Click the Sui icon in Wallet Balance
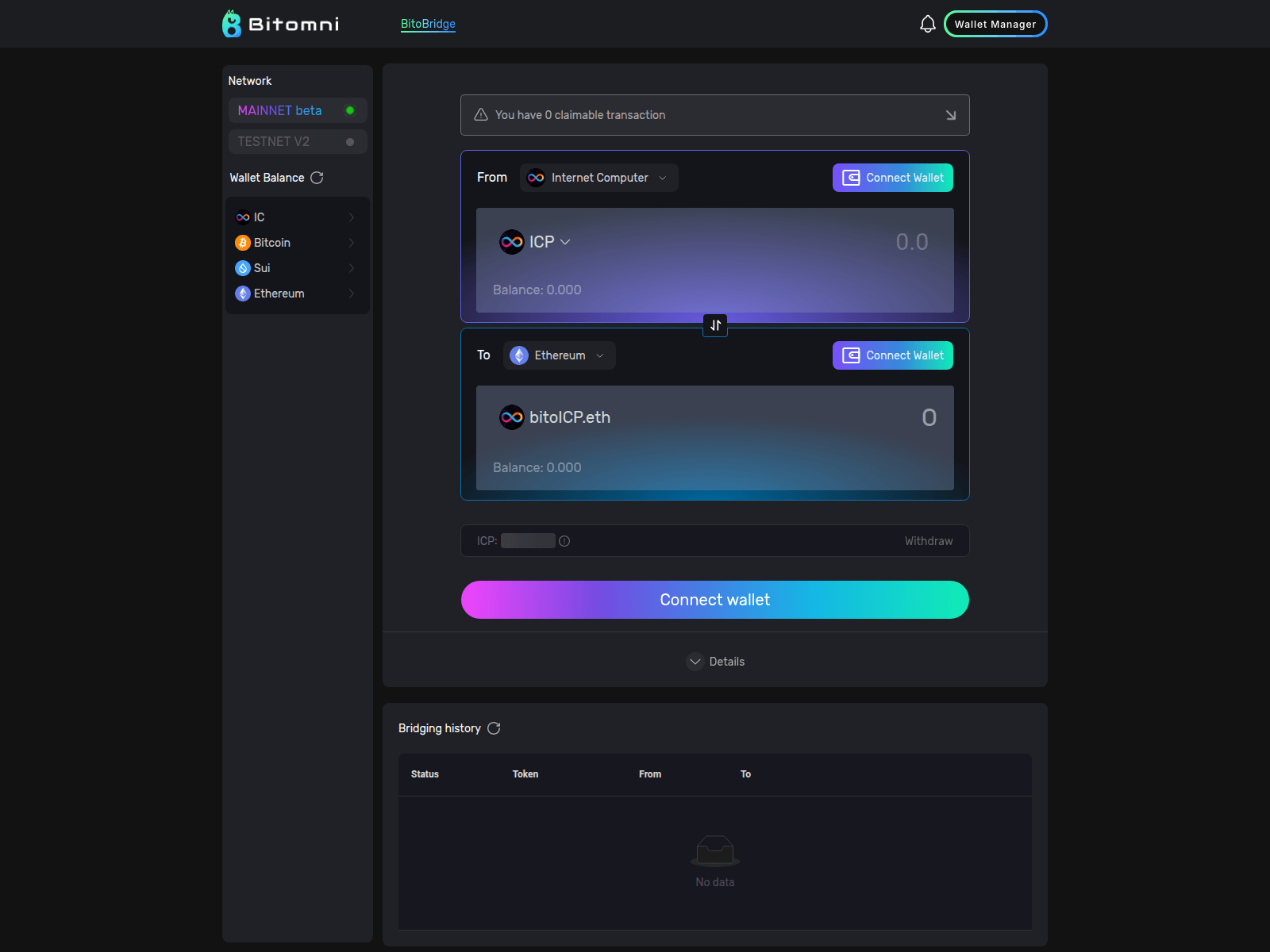The image size is (1270, 952). pyautogui.click(x=243, y=268)
